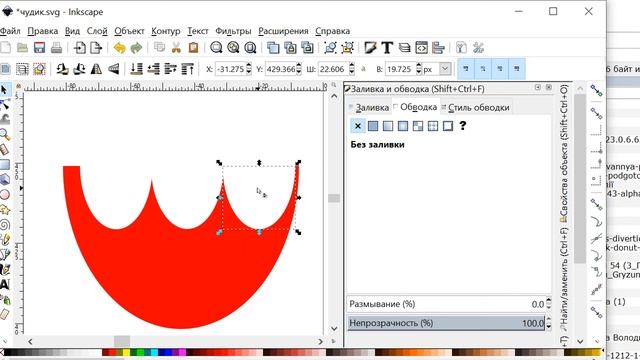This screenshot has width=640, height=360.
Task: Select the Node editing tool in the toolbox
Action: pos(4,104)
